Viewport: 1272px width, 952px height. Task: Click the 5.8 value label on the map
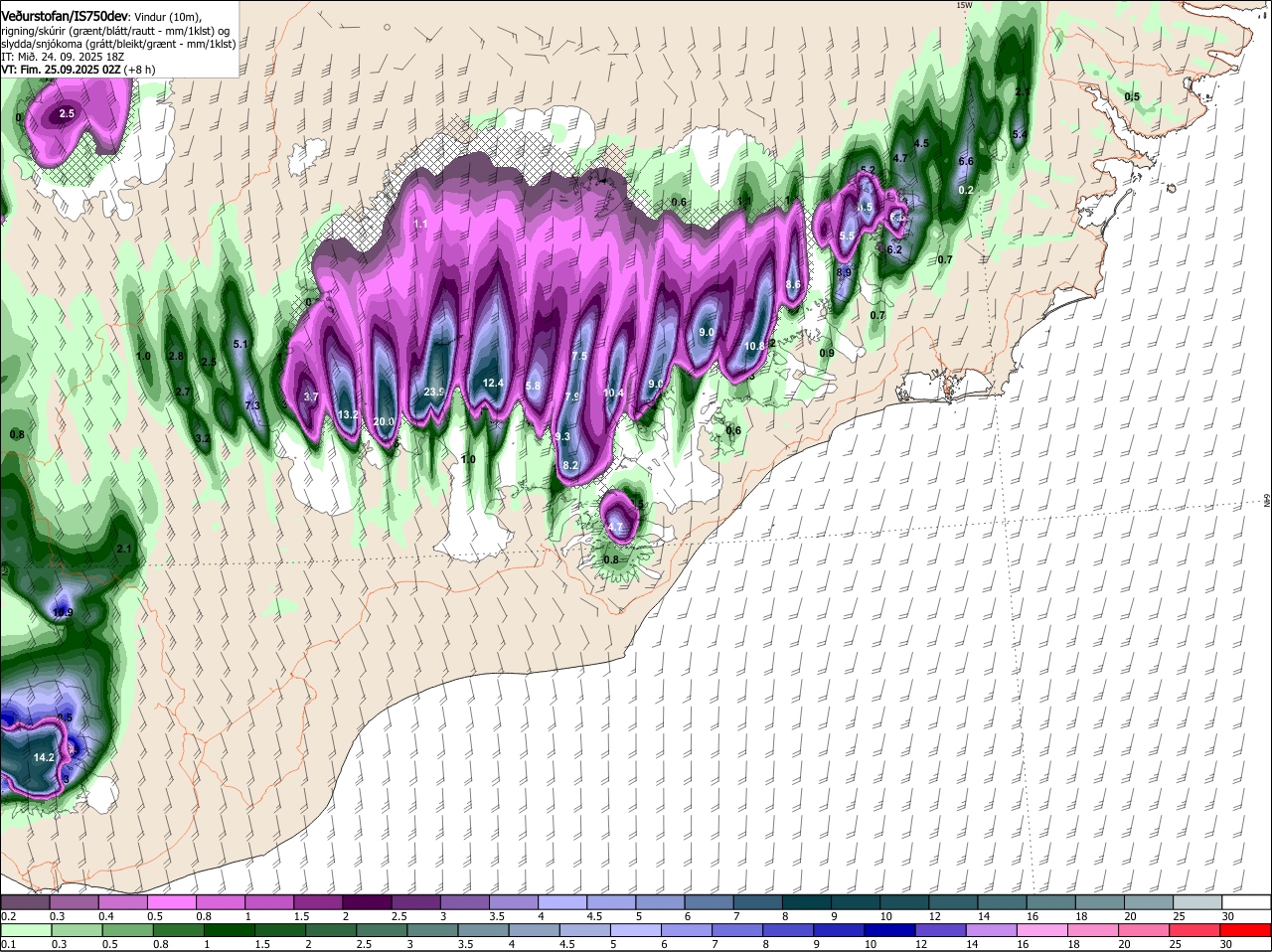pos(533,386)
